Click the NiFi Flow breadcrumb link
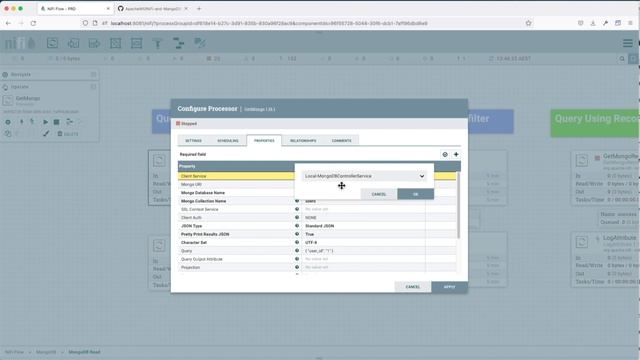 coord(14,352)
